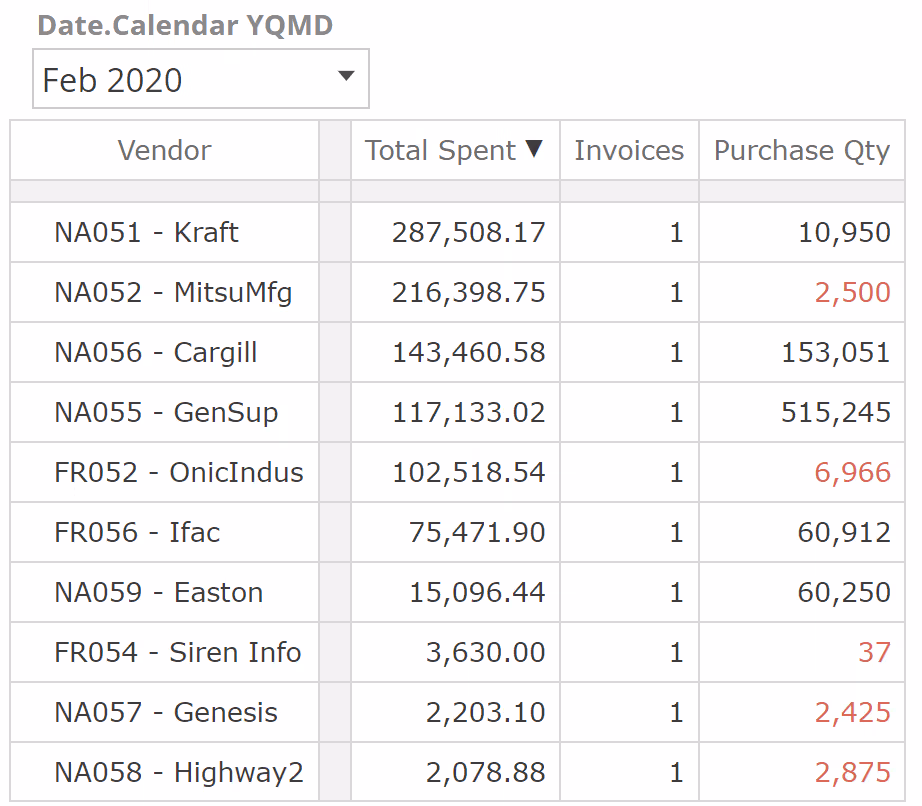Click the Vendor column header
This screenshot has width=922, height=806.
tap(164, 151)
